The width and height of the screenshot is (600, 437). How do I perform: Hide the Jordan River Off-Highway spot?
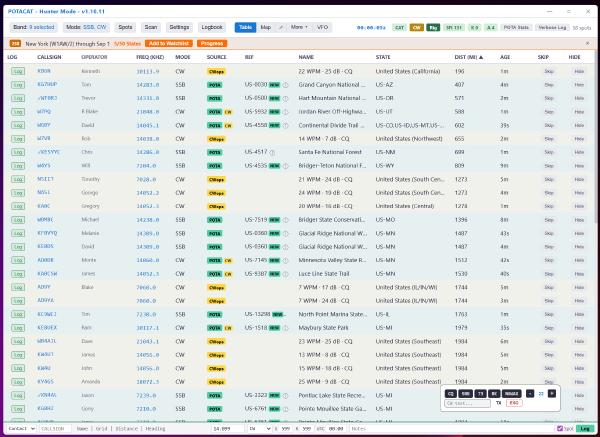tap(579, 112)
